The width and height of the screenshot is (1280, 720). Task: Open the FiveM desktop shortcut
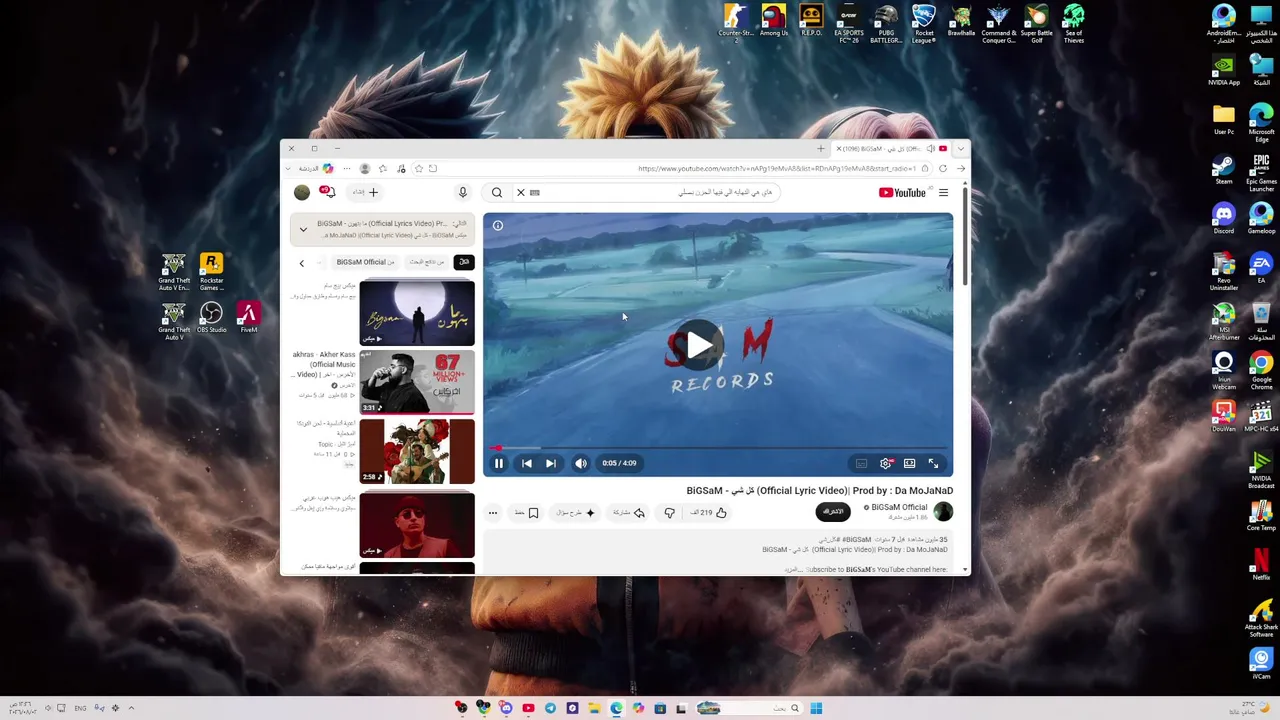coord(248,319)
